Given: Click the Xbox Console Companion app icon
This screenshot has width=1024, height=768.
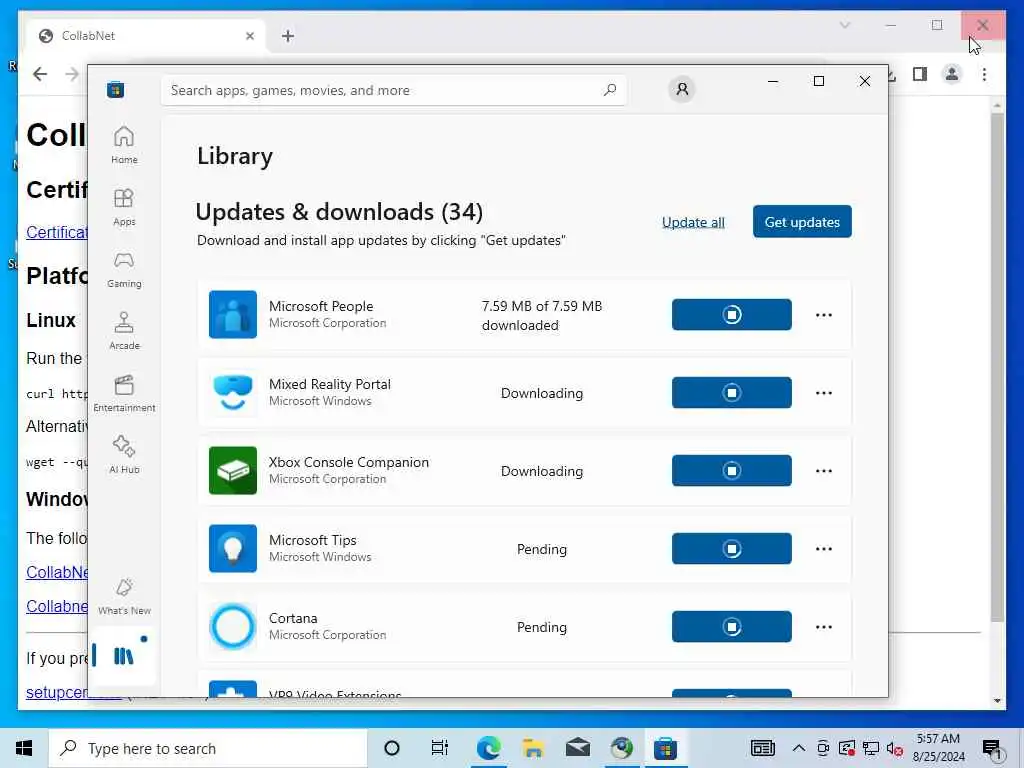Looking at the screenshot, I should (232, 470).
